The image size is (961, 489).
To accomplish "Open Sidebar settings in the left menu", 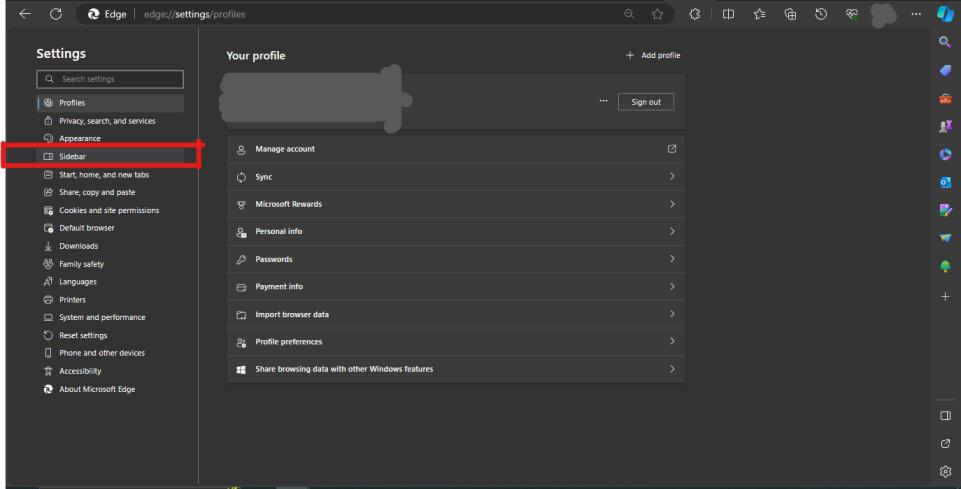I will point(110,156).
